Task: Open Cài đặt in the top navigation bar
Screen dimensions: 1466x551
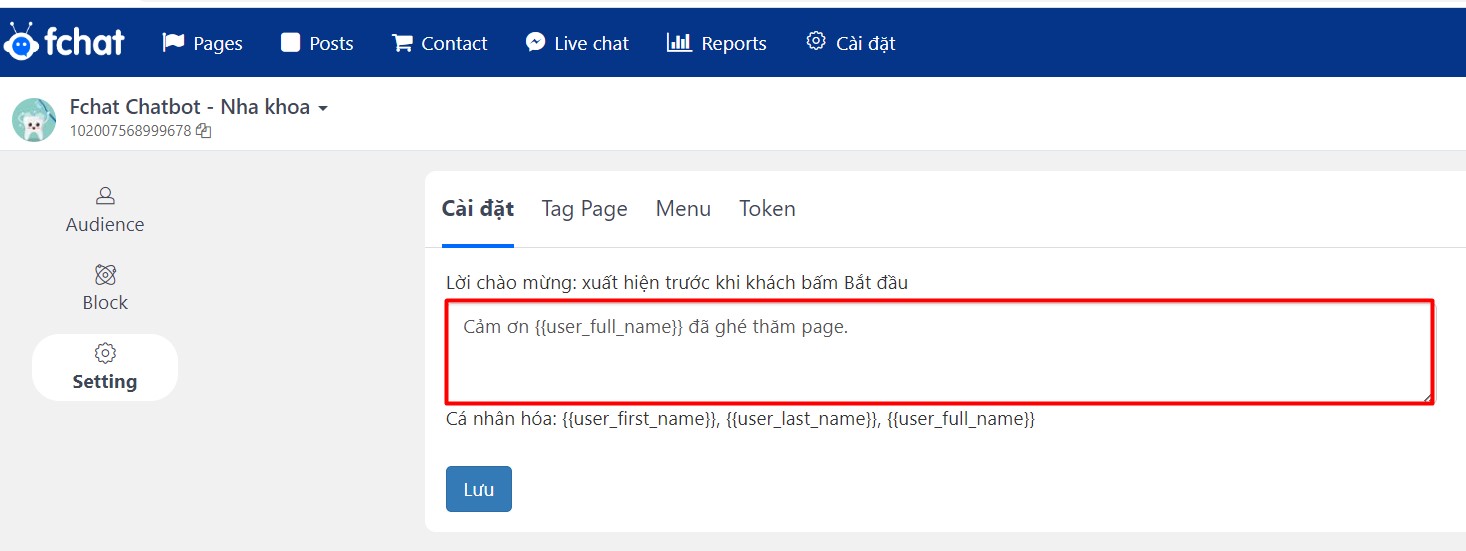Action: (850, 43)
